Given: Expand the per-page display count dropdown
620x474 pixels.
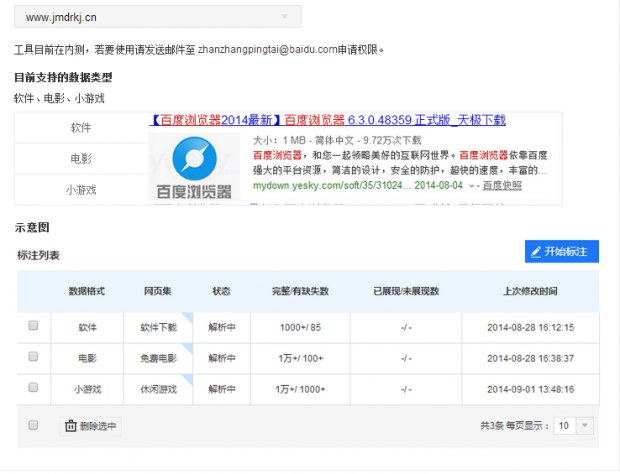Looking at the screenshot, I should (x=576, y=426).
